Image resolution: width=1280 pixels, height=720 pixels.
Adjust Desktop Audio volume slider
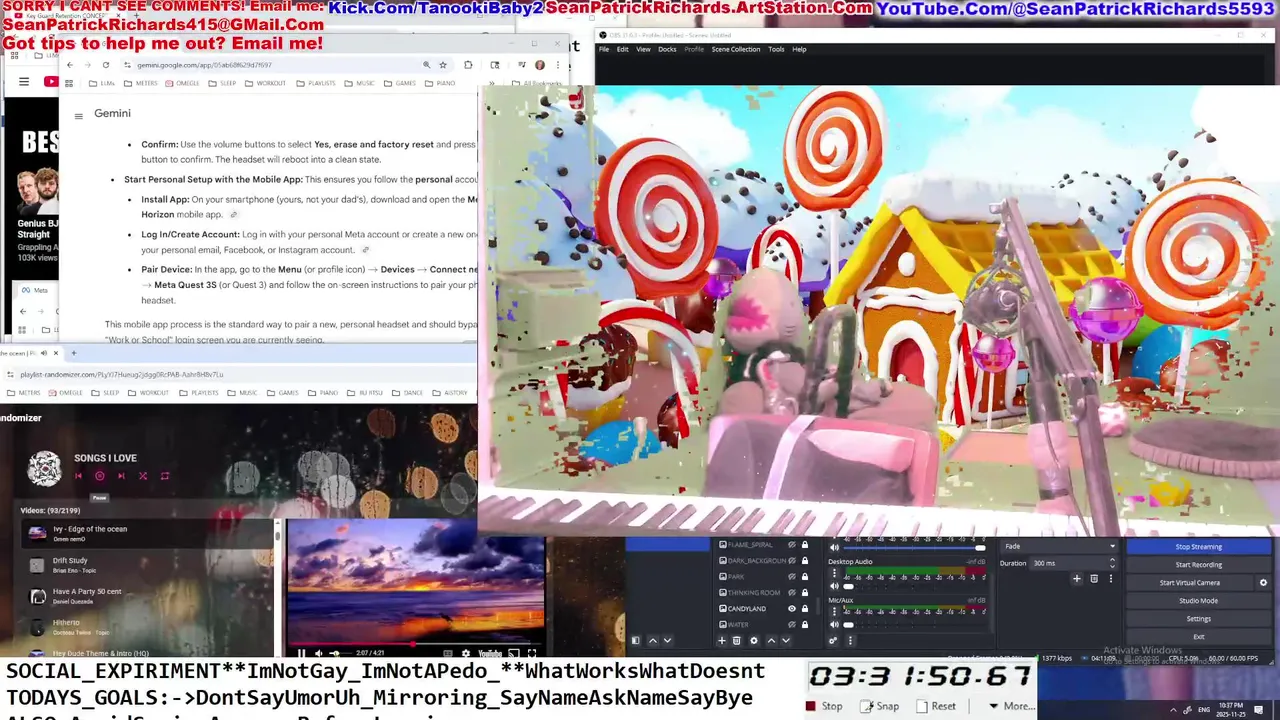(x=915, y=586)
